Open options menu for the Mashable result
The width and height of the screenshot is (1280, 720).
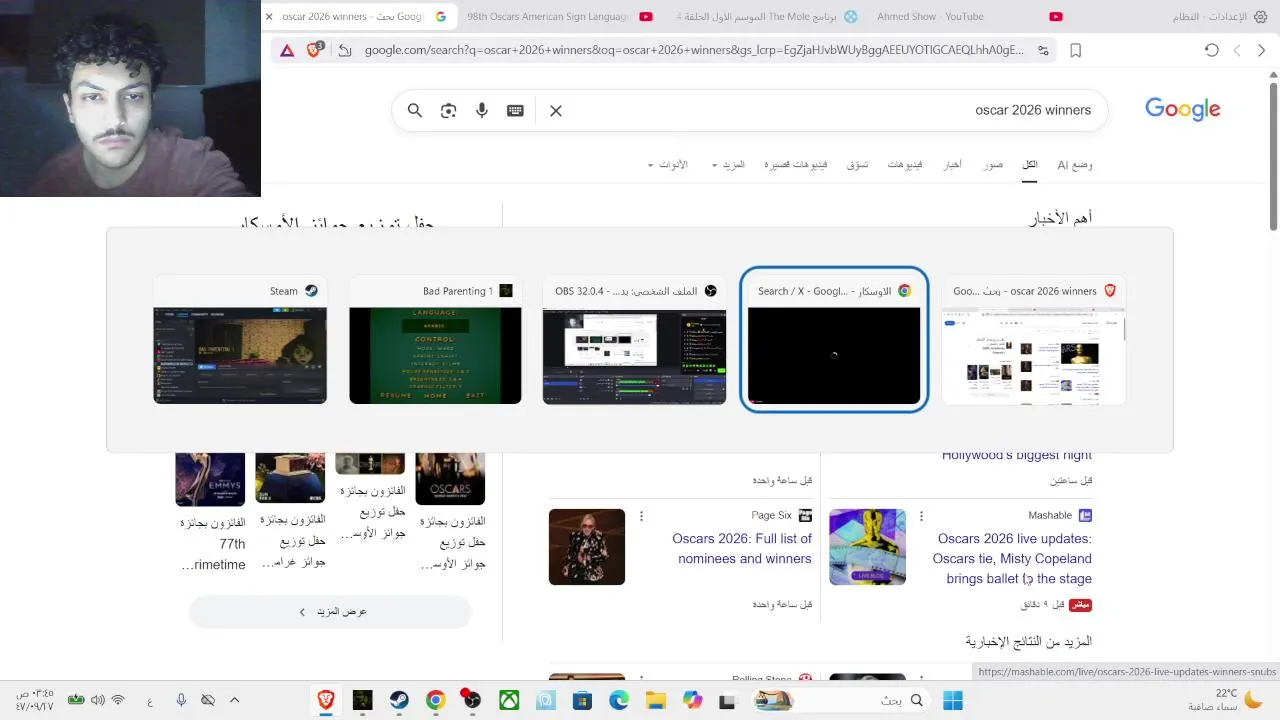(921, 516)
